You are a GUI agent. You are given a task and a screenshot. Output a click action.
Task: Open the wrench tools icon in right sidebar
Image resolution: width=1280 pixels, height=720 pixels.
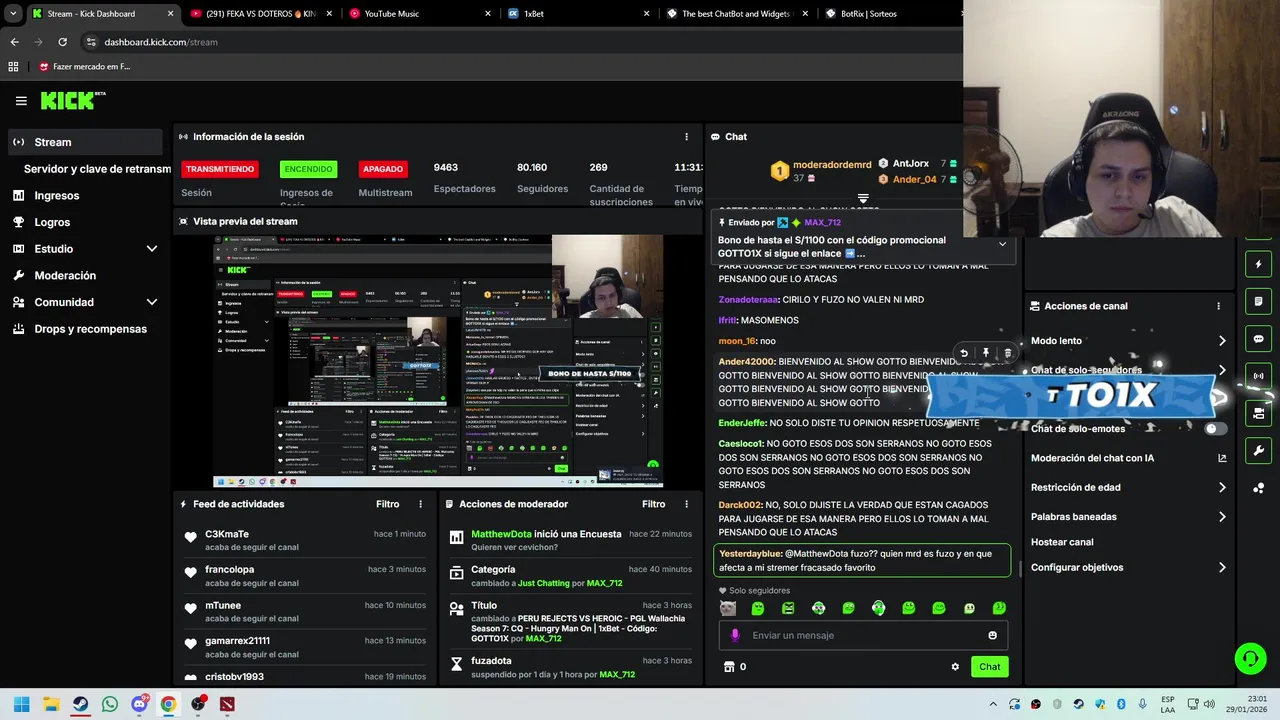click(x=1258, y=450)
